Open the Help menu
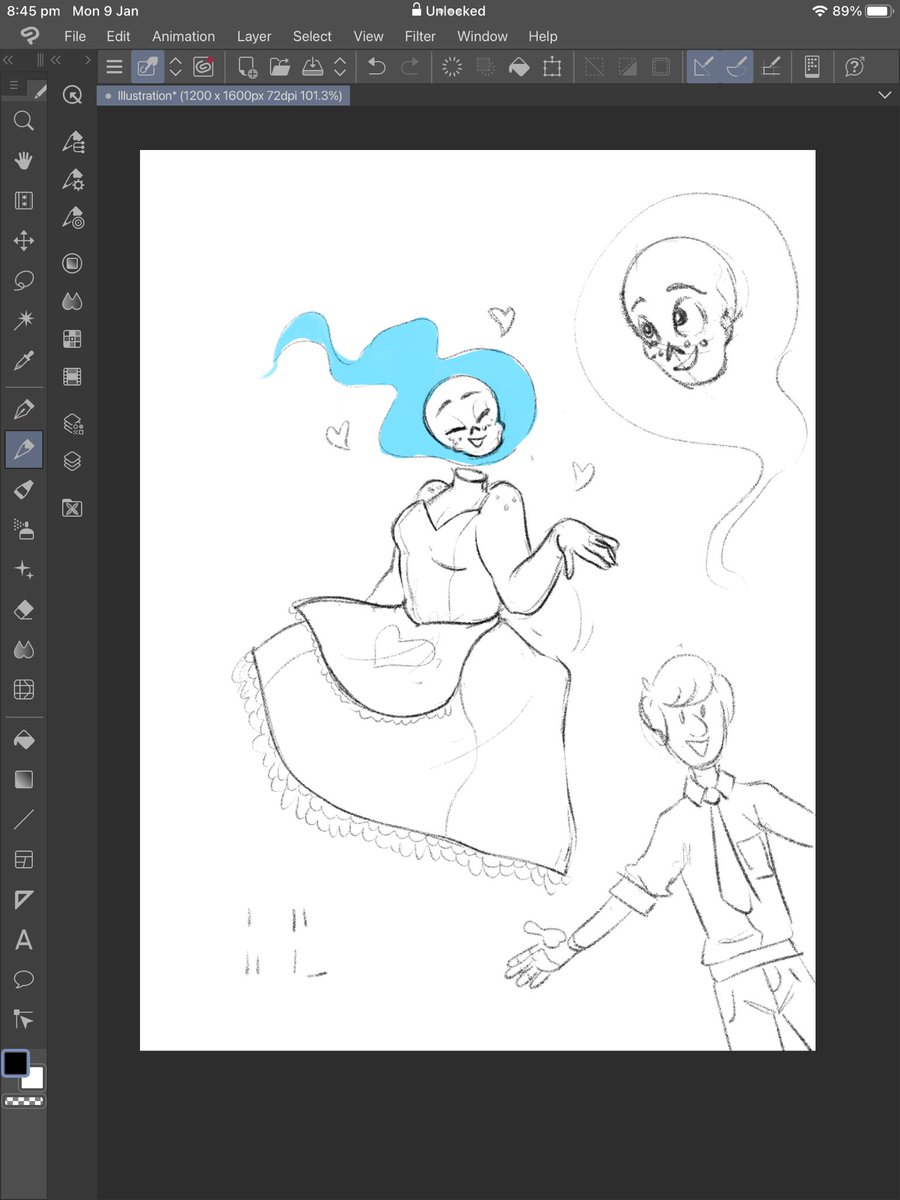The height and width of the screenshot is (1200, 900). coord(543,36)
